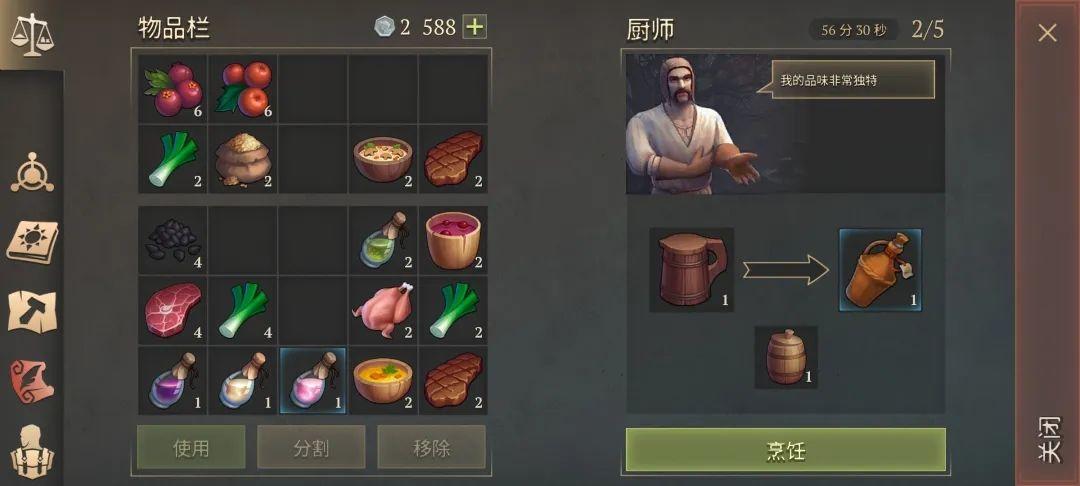Viewport: 1080px width, 486px height.
Task: Click the 分割 (Split) button
Action: click(x=311, y=447)
